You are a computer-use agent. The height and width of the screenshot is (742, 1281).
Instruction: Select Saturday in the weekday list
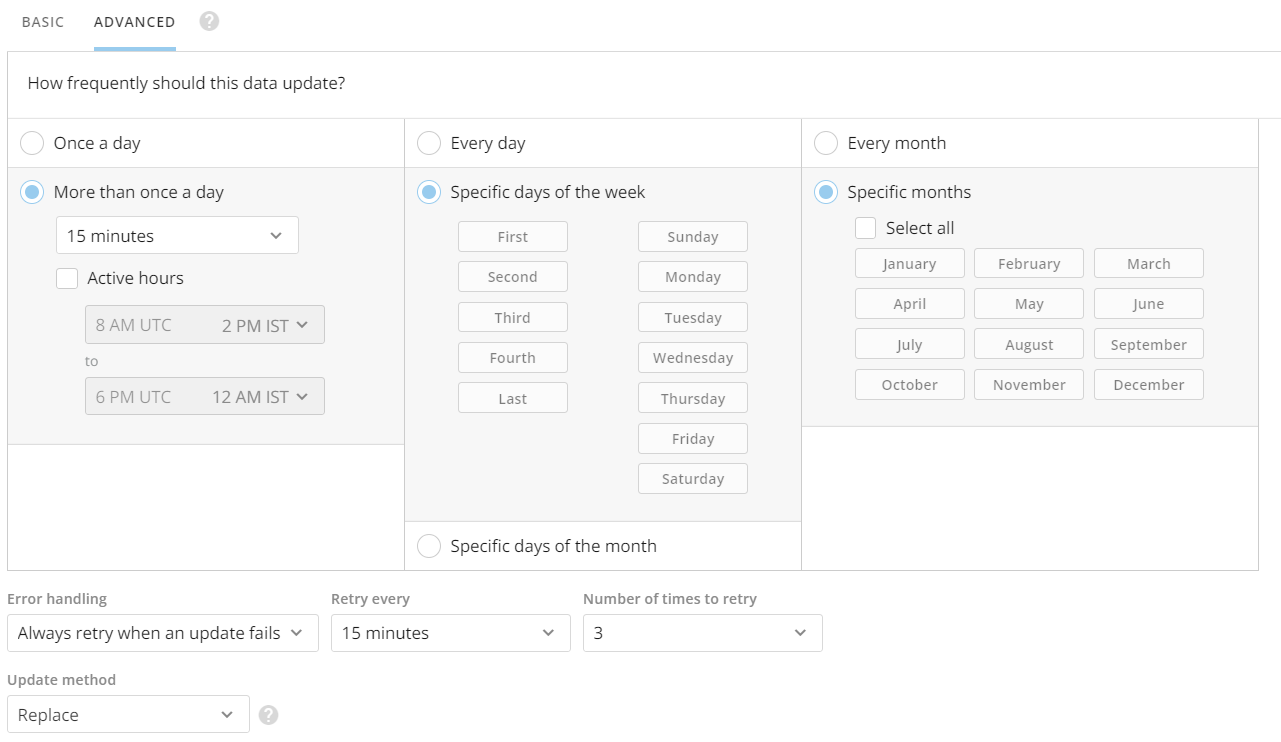pyautogui.click(x=692, y=478)
